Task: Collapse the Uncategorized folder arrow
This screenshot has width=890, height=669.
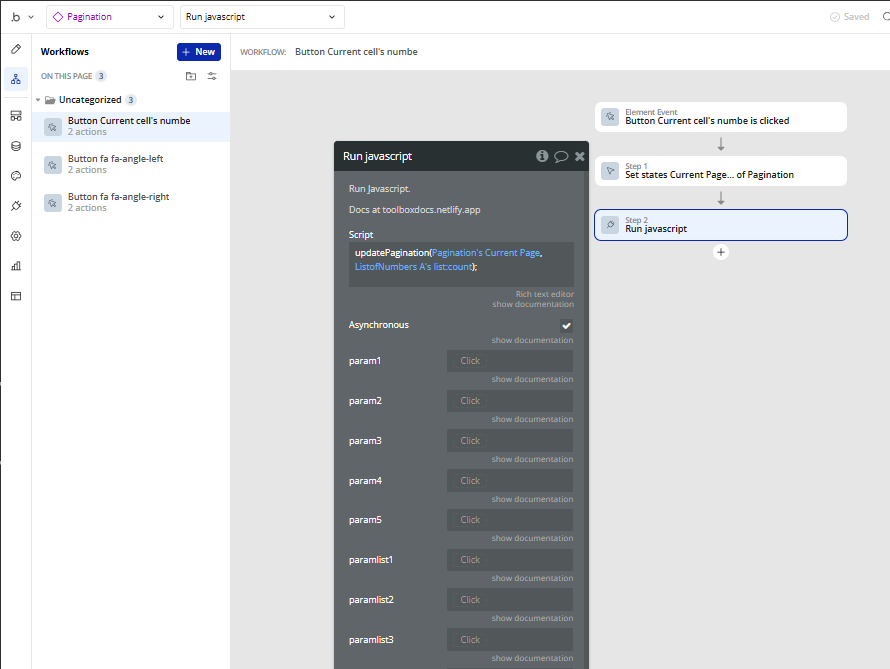Action: pyautogui.click(x=38, y=100)
